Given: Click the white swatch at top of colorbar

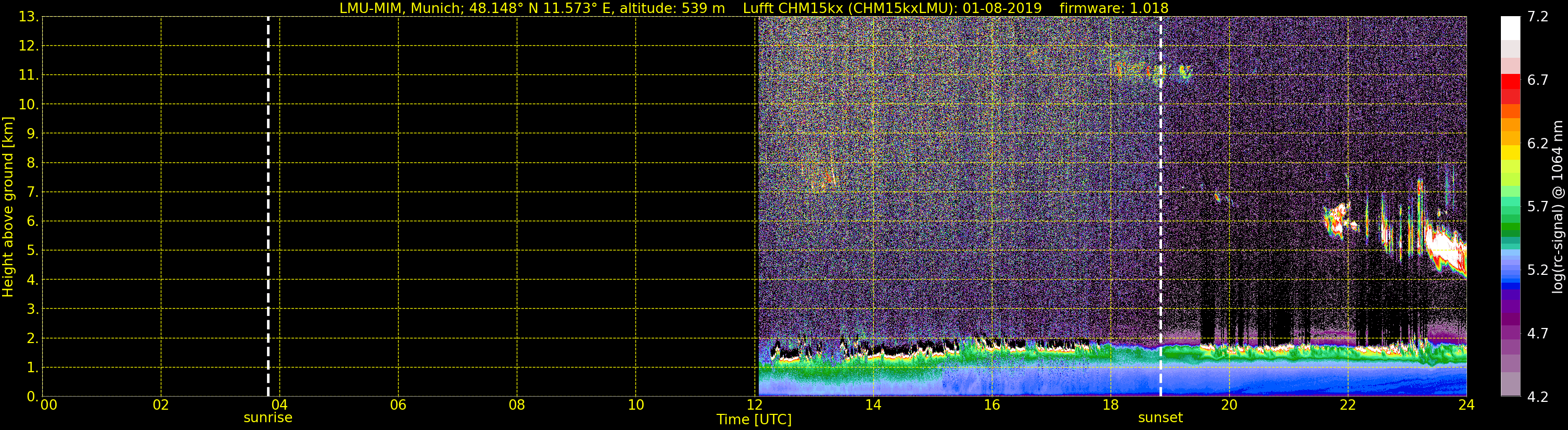Looking at the screenshot, I should (x=1510, y=28).
